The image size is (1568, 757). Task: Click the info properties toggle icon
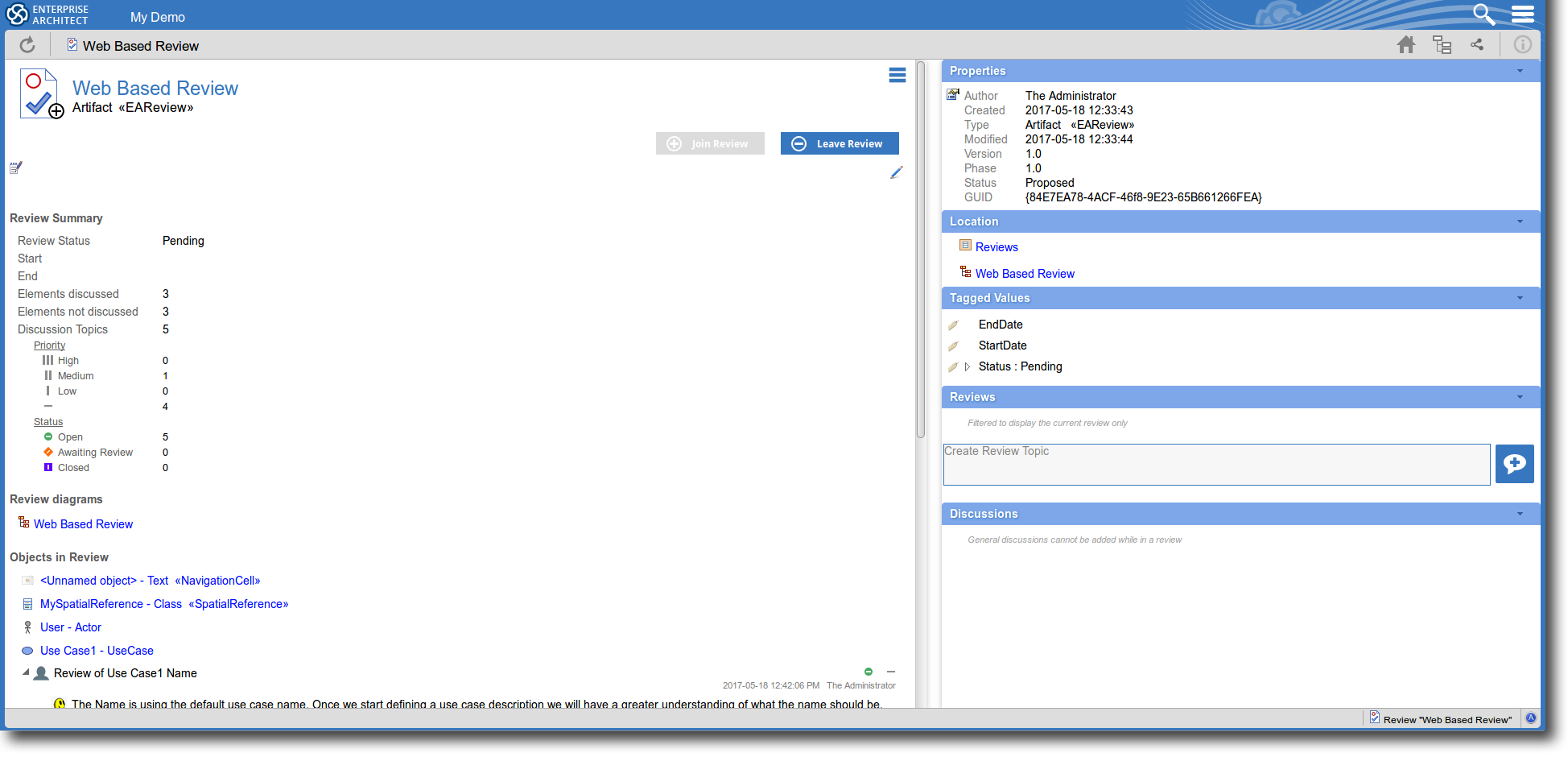click(x=1522, y=45)
